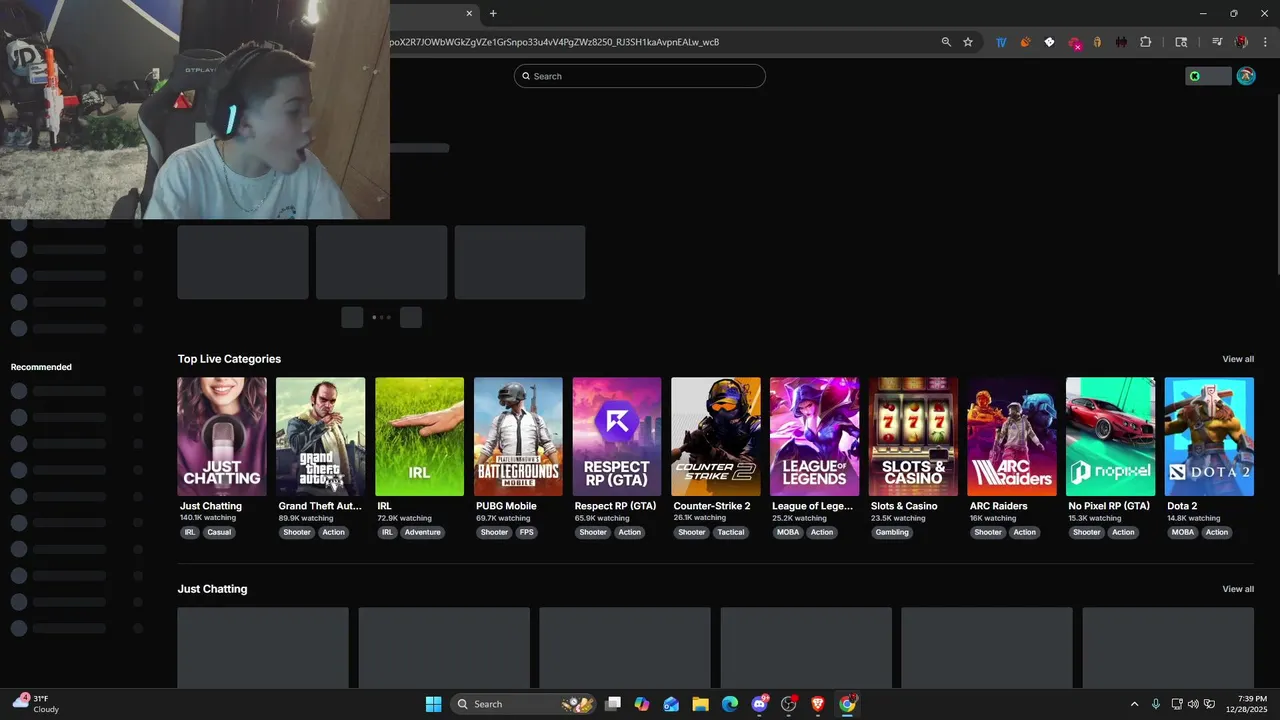This screenshot has height=720, width=1280.
Task: Open File Explorer from the taskbar
Action: (x=700, y=704)
